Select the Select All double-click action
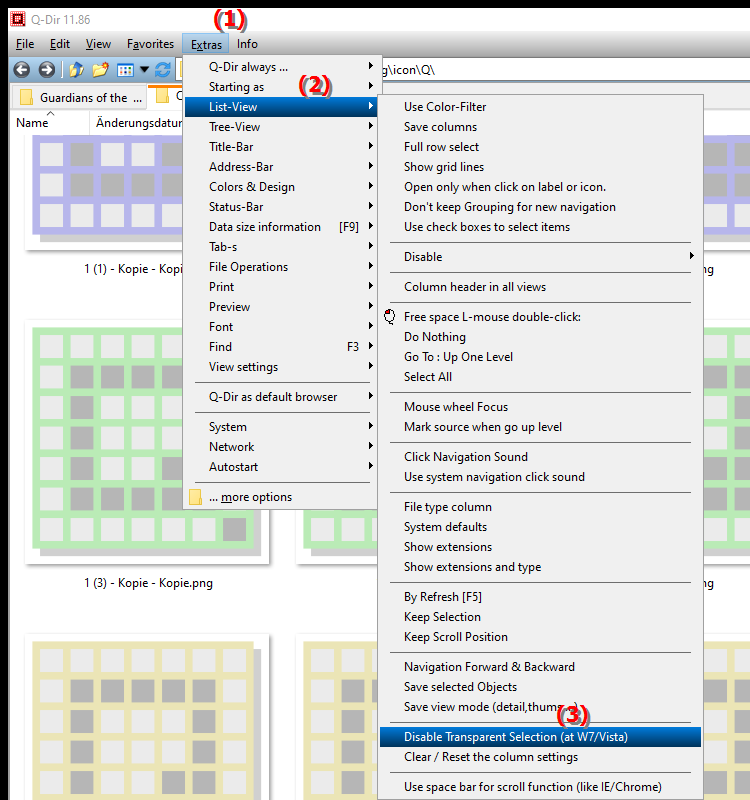The image size is (750, 800). pyautogui.click(x=540, y=377)
